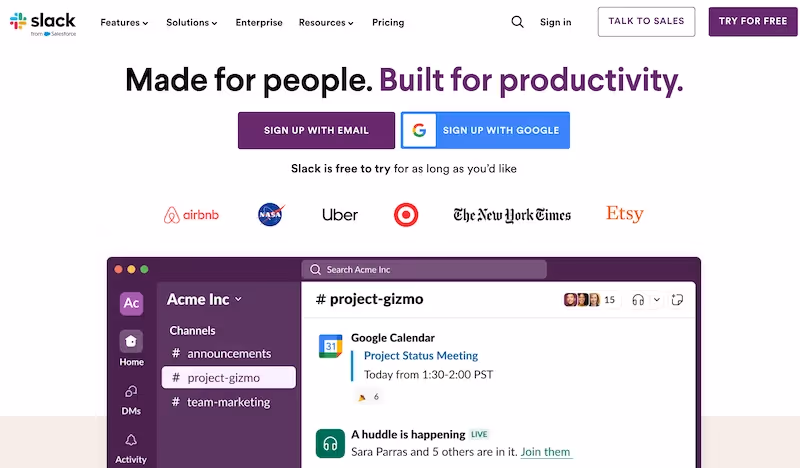This screenshot has width=800, height=468.
Task: Click the Talk to Sales button
Action: point(646,21)
